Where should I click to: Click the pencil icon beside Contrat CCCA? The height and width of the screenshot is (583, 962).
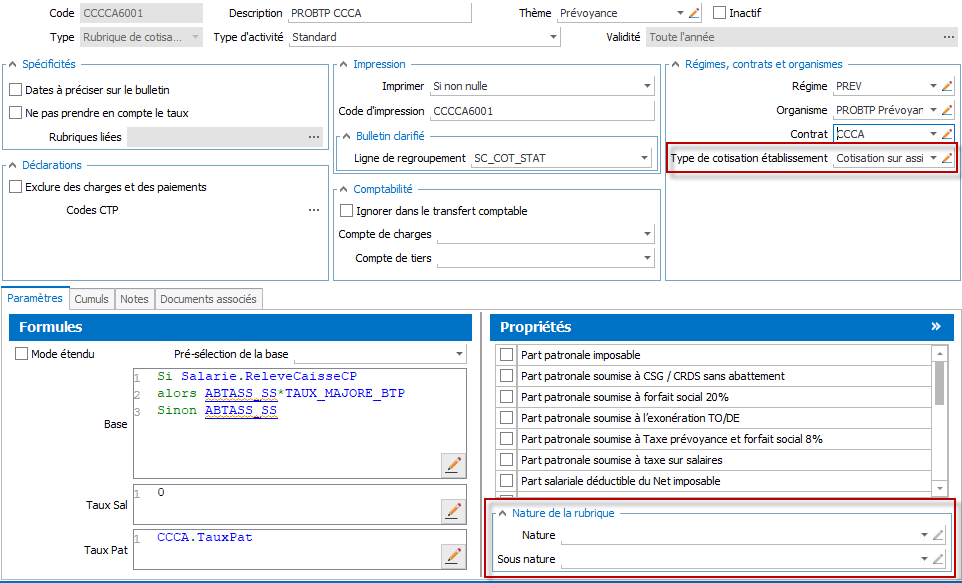(x=947, y=134)
